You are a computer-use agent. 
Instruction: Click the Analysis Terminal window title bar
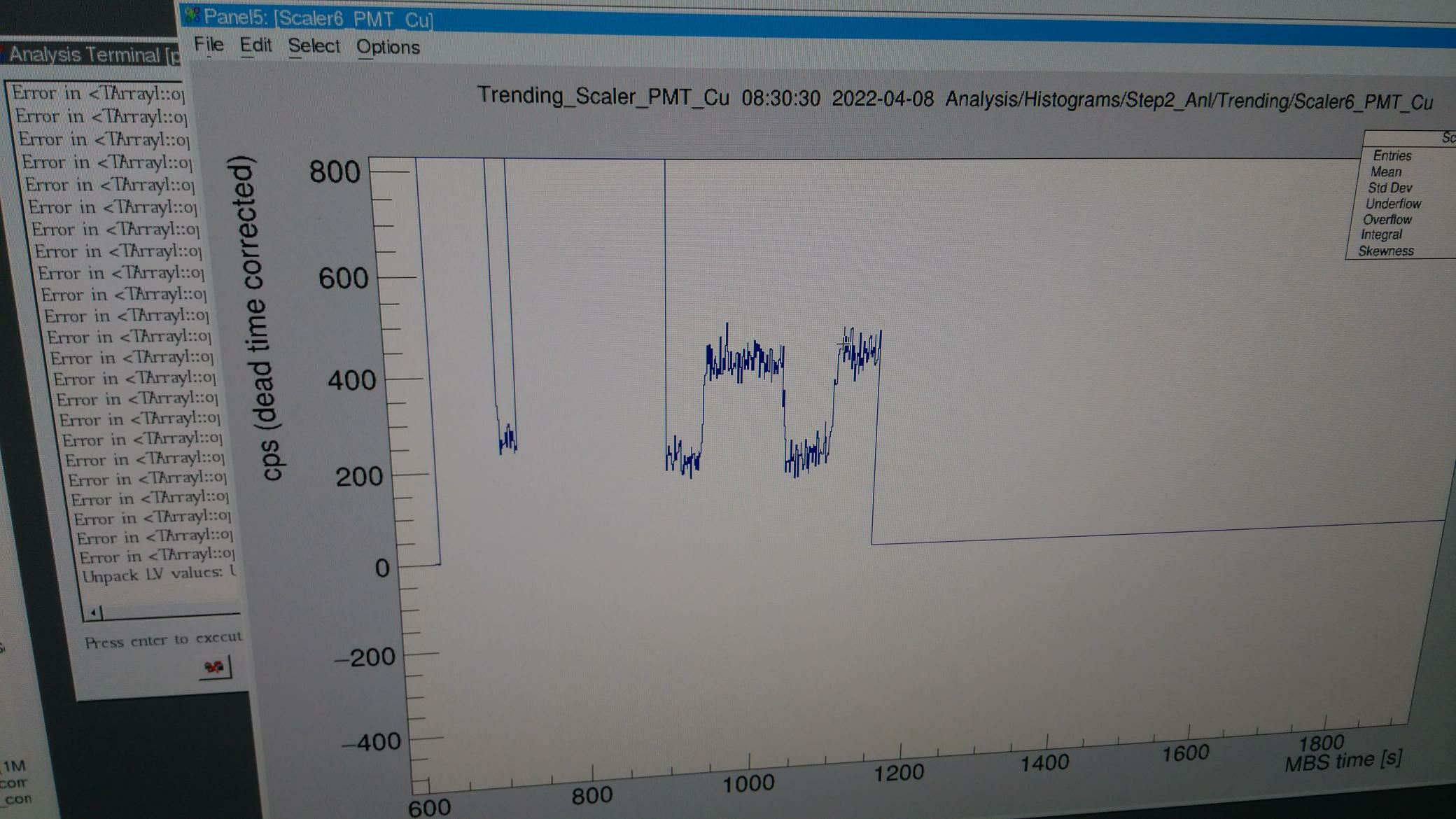click(x=91, y=54)
